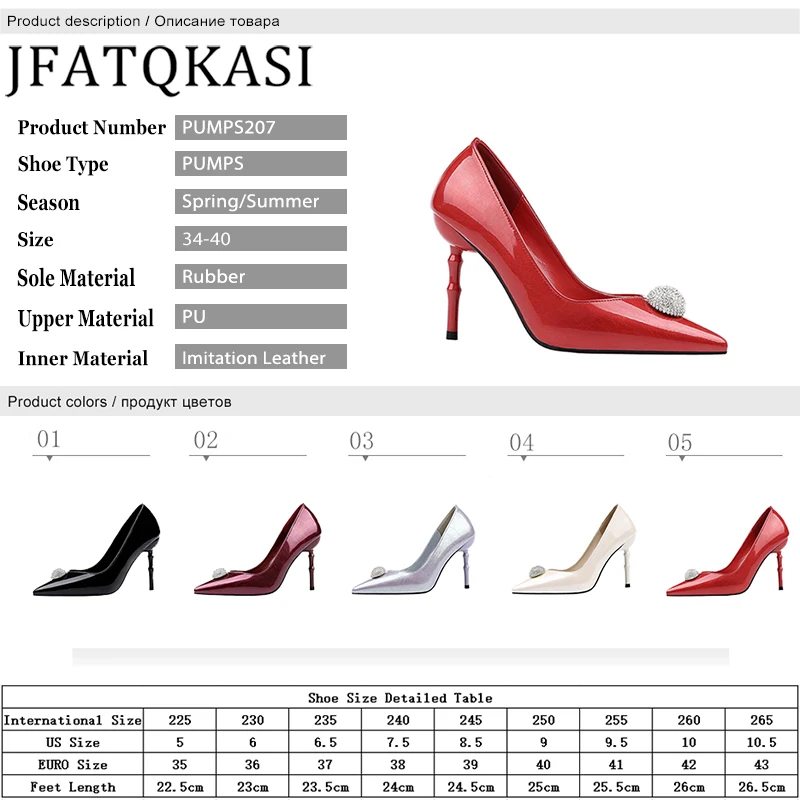This screenshot has width=800, height=800.
Task: Click US Size cell 7.5
Action: [398, 742]
